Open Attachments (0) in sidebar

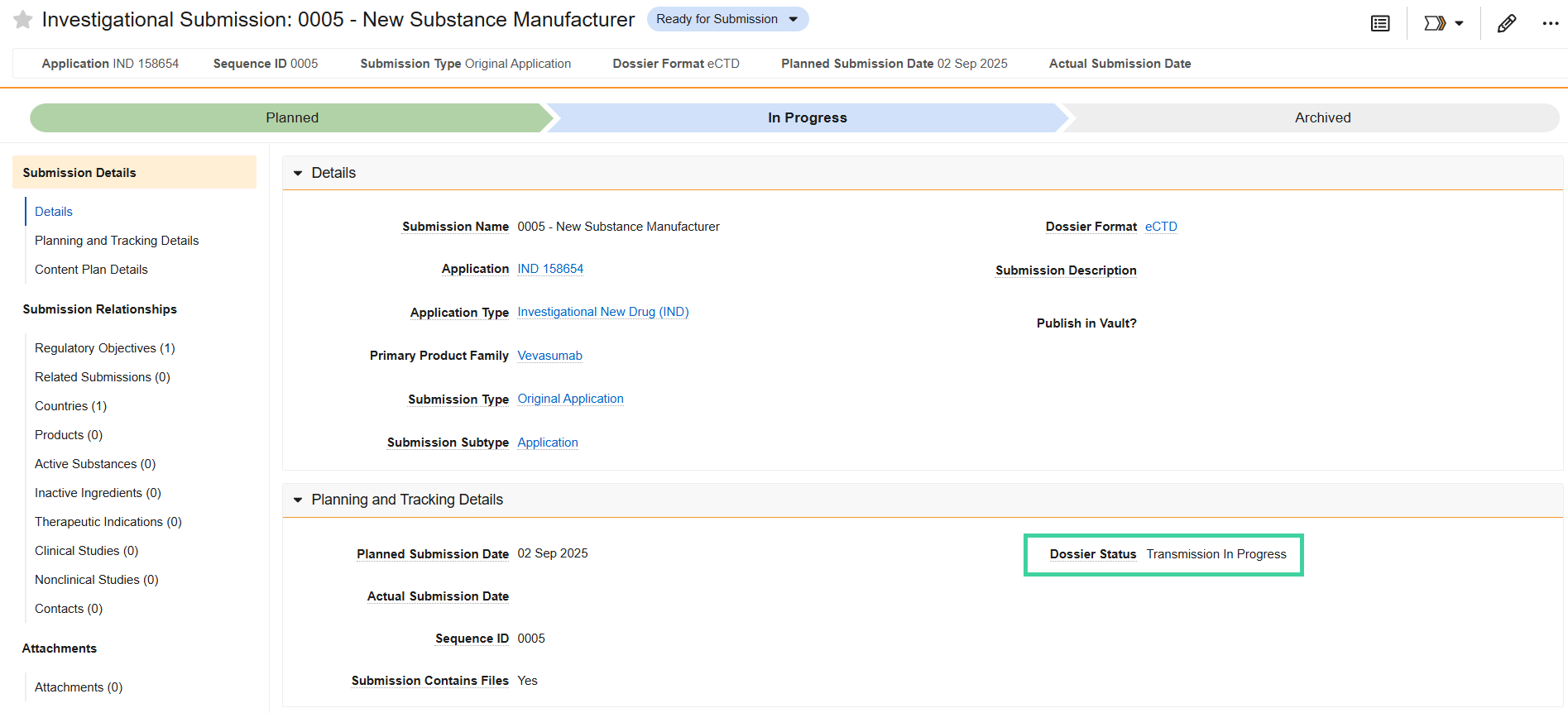coord(79,687)
